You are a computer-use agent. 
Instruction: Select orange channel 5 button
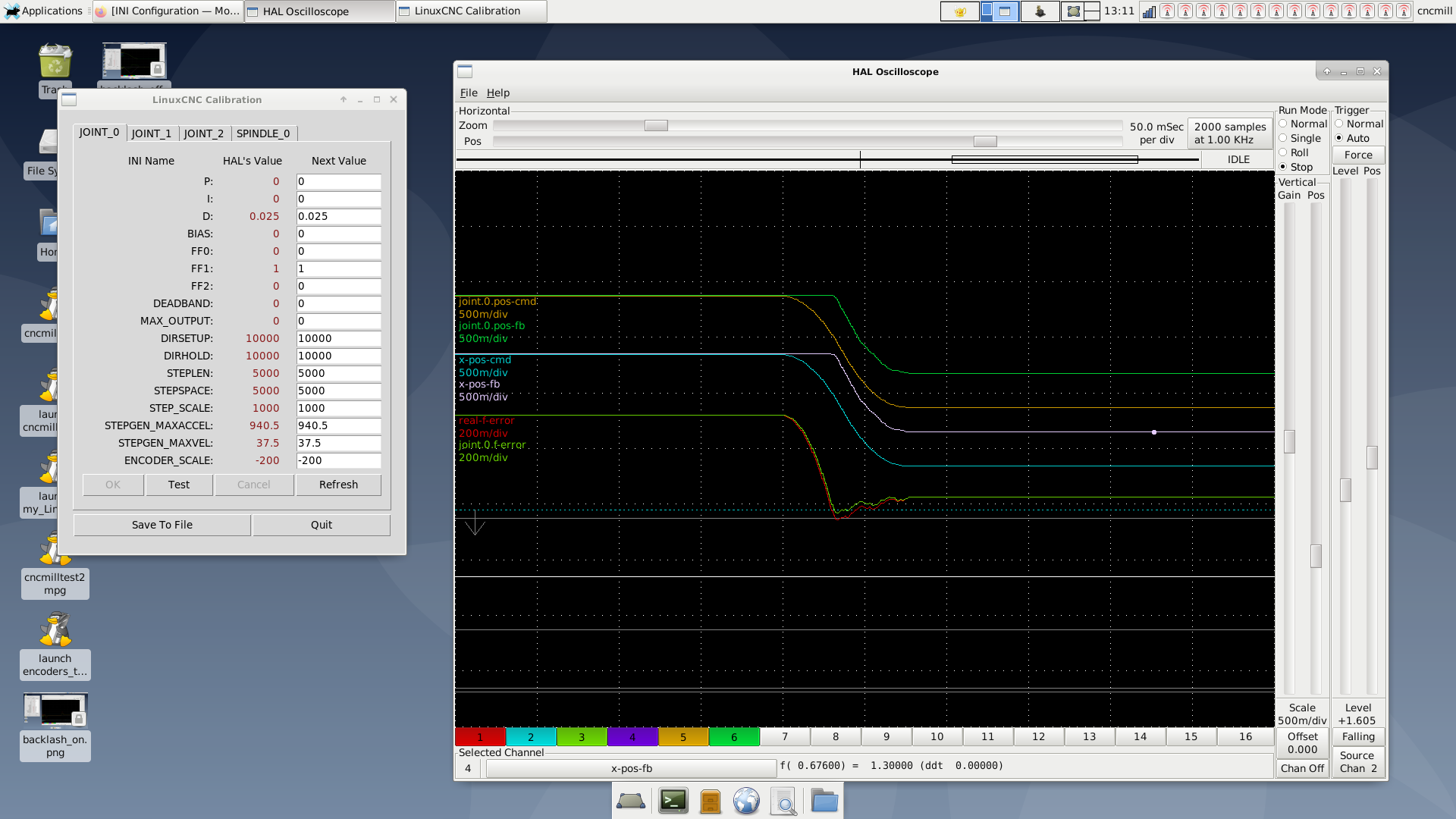683,736
